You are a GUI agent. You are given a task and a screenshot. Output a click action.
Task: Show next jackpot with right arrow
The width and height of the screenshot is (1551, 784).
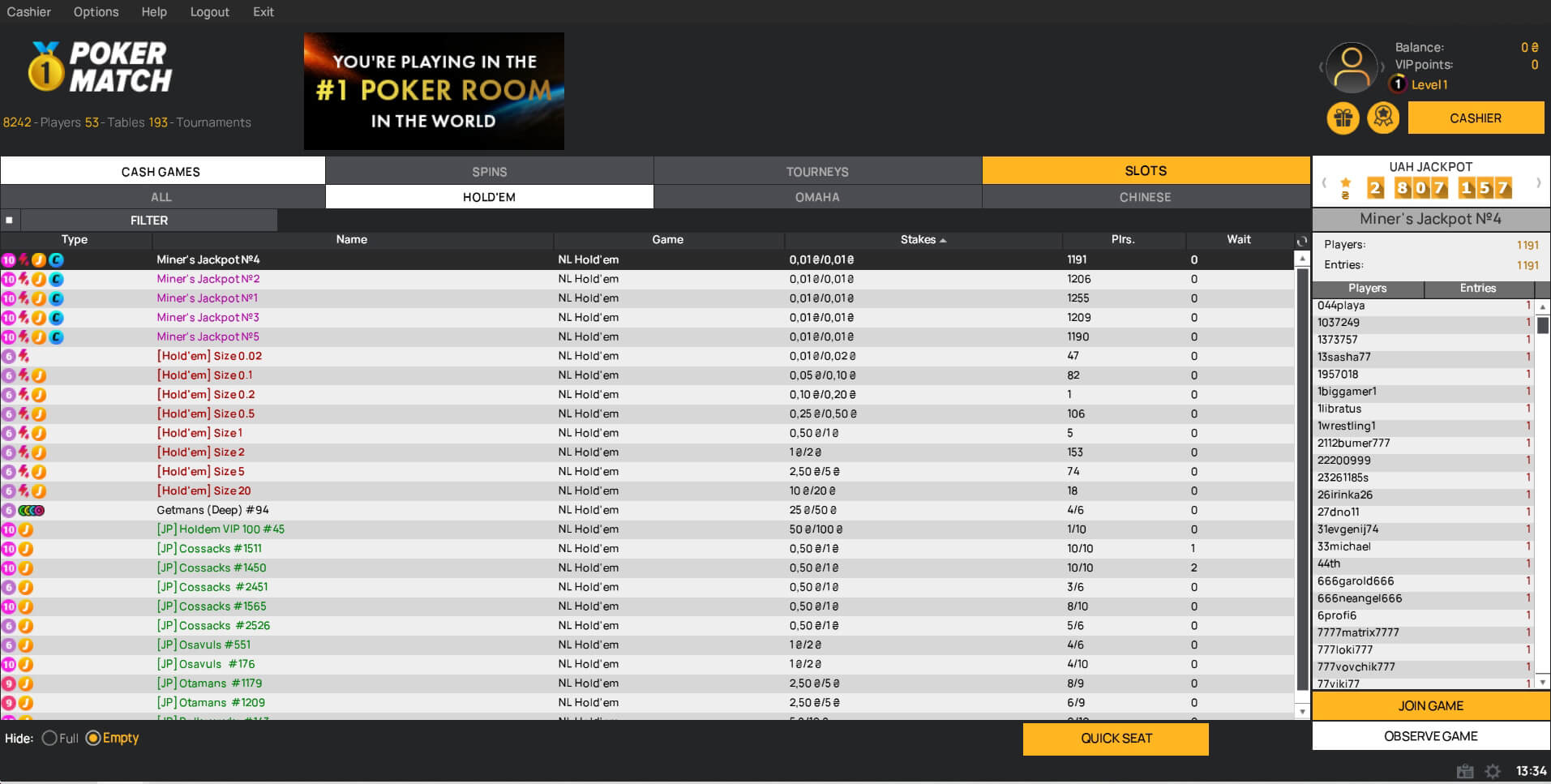click(x=1538, y=182)
